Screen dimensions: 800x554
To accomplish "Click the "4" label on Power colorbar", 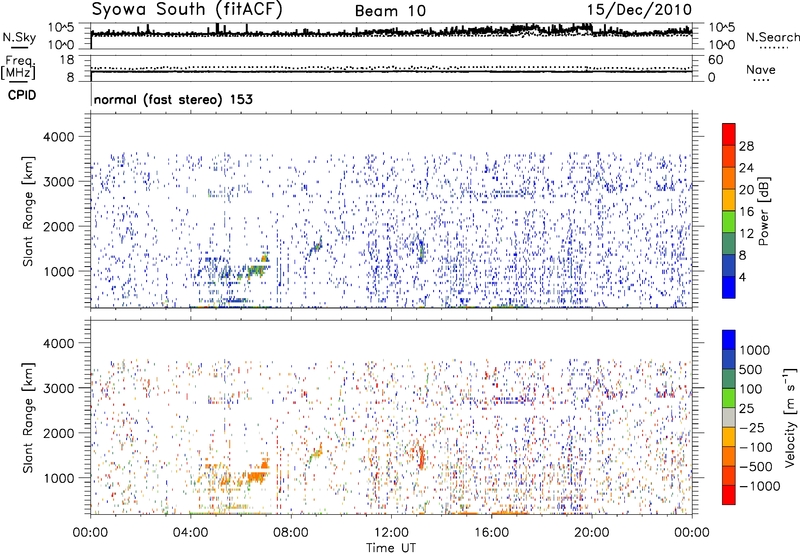I will point(742,278).
